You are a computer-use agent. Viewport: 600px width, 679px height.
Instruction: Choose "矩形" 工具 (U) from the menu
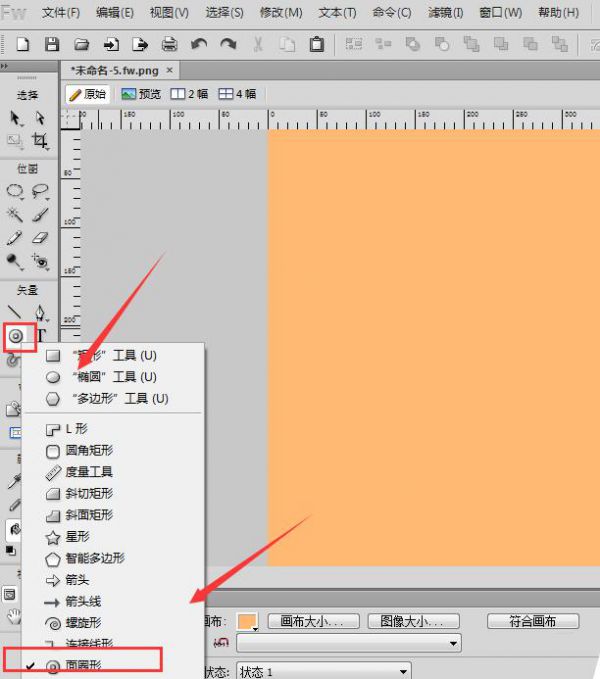pos(113,356)
